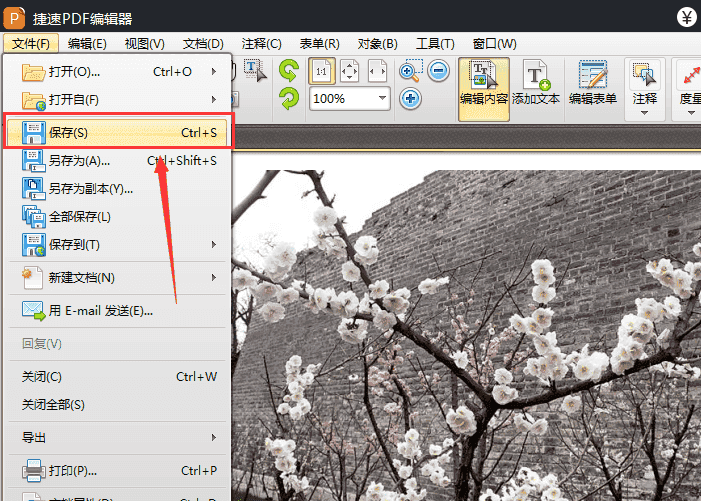Choose 关闭(C) in the file menu
The image size is (701, 501).
pyautogui.click(x=117, y=376)
